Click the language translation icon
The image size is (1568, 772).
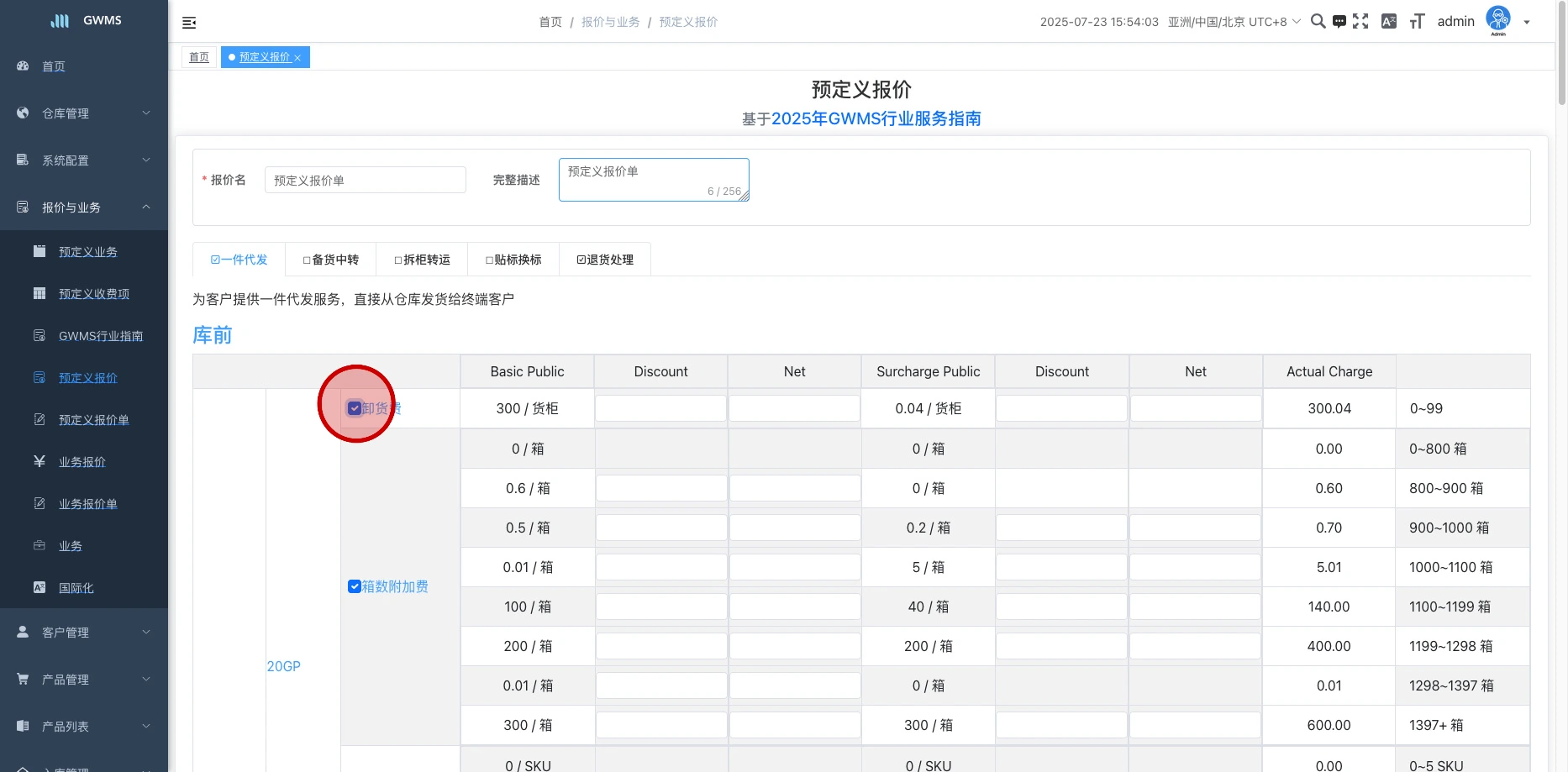pos(1389,22)
